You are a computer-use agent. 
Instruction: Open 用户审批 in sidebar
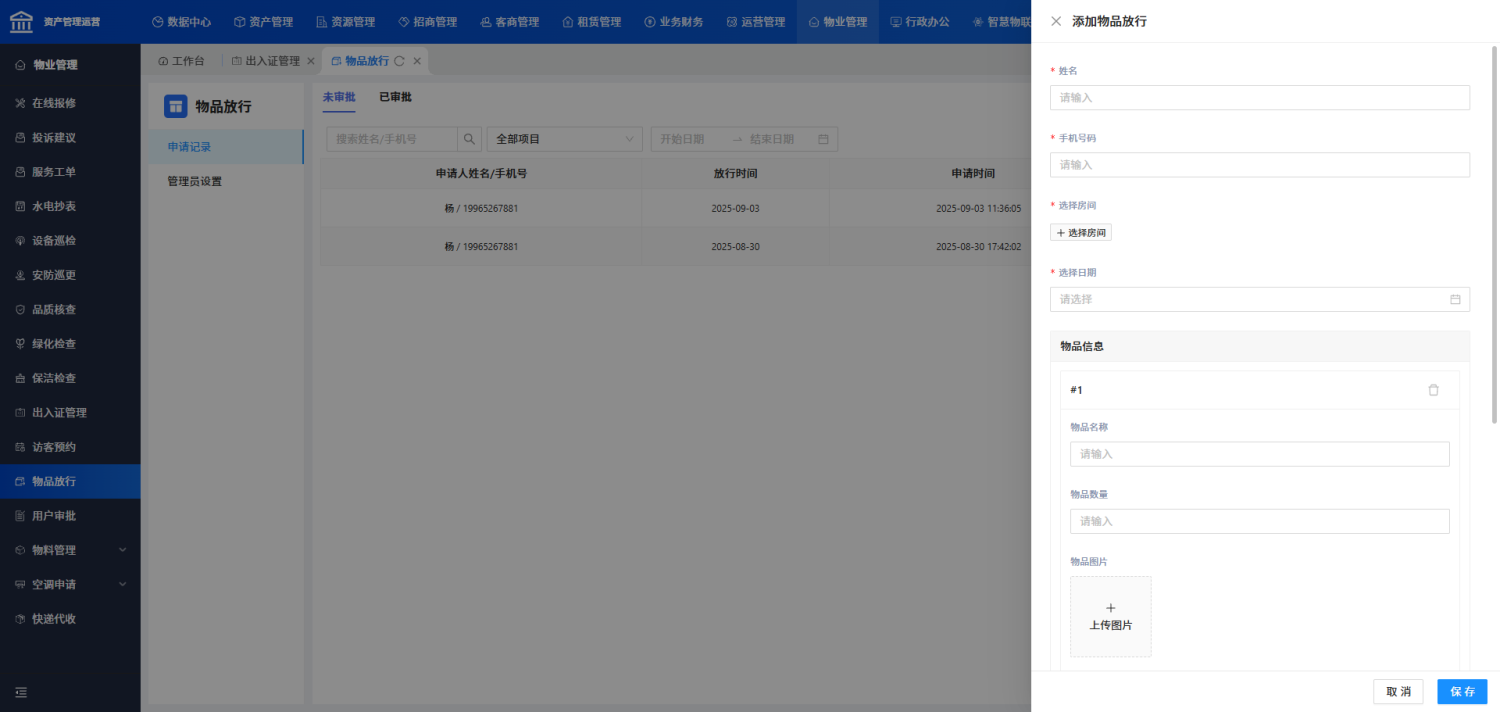70,516
